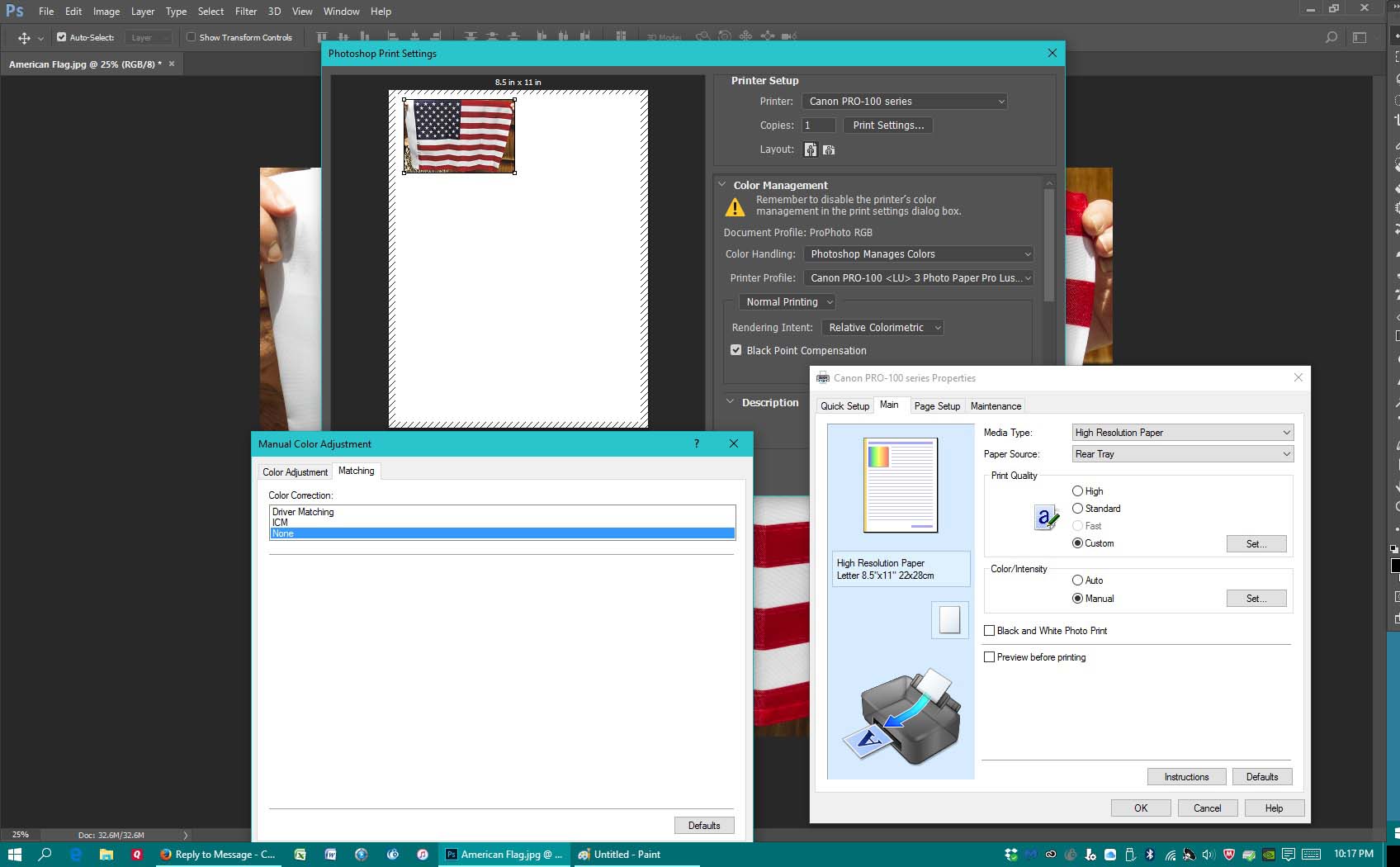This screenshot has width=1400, height=867.
Task: Open the Printer Profile dropdown
Action: coord(919,278)
